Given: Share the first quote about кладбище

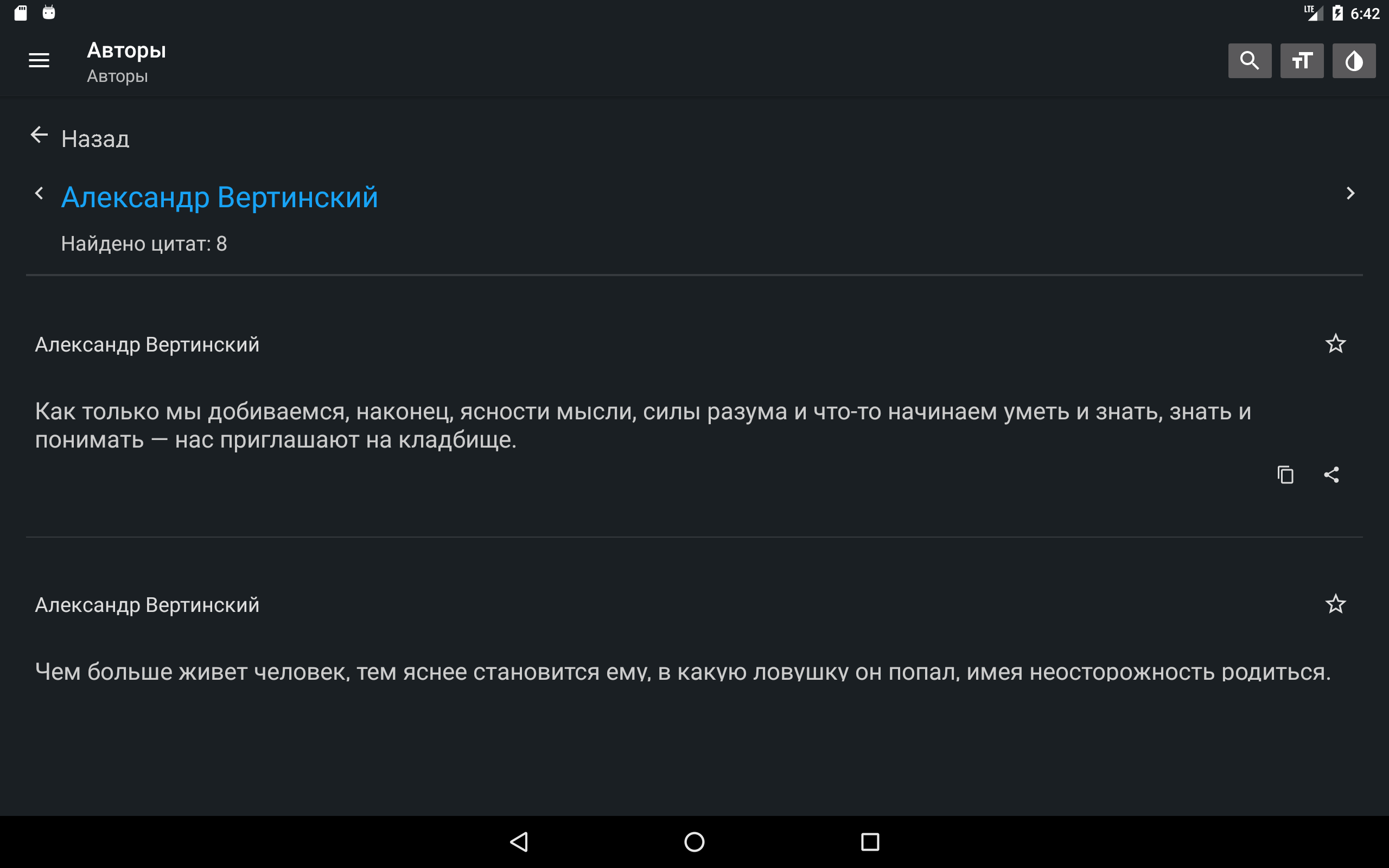Looking at the screenshot, I should pyautogui.click(x=1331, y=475).
